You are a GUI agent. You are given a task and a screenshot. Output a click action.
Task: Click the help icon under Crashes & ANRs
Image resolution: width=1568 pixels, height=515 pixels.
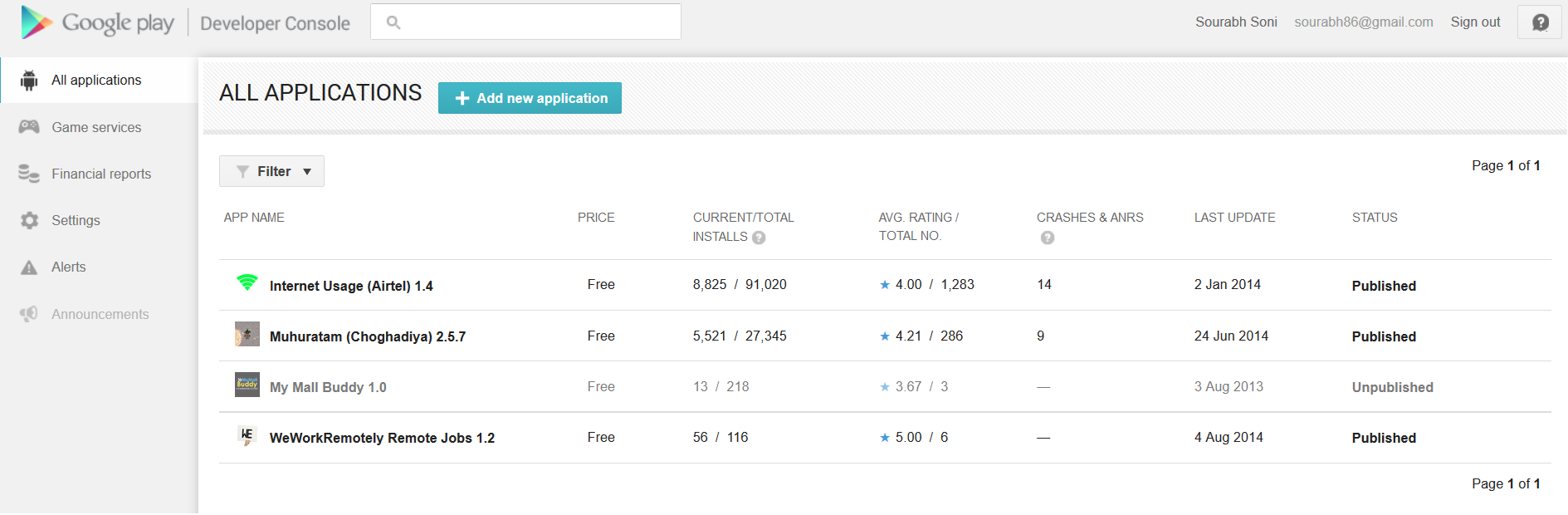pos(1048,238)
